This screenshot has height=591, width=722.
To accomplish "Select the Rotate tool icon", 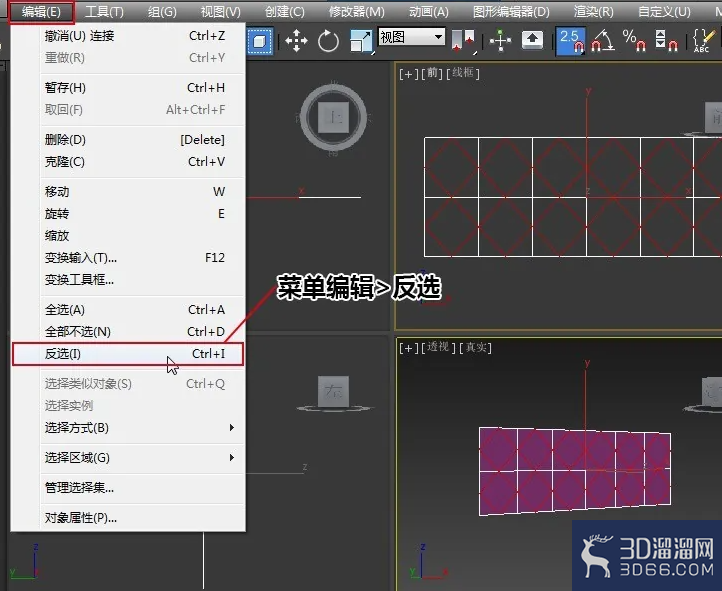I will 328,41.
